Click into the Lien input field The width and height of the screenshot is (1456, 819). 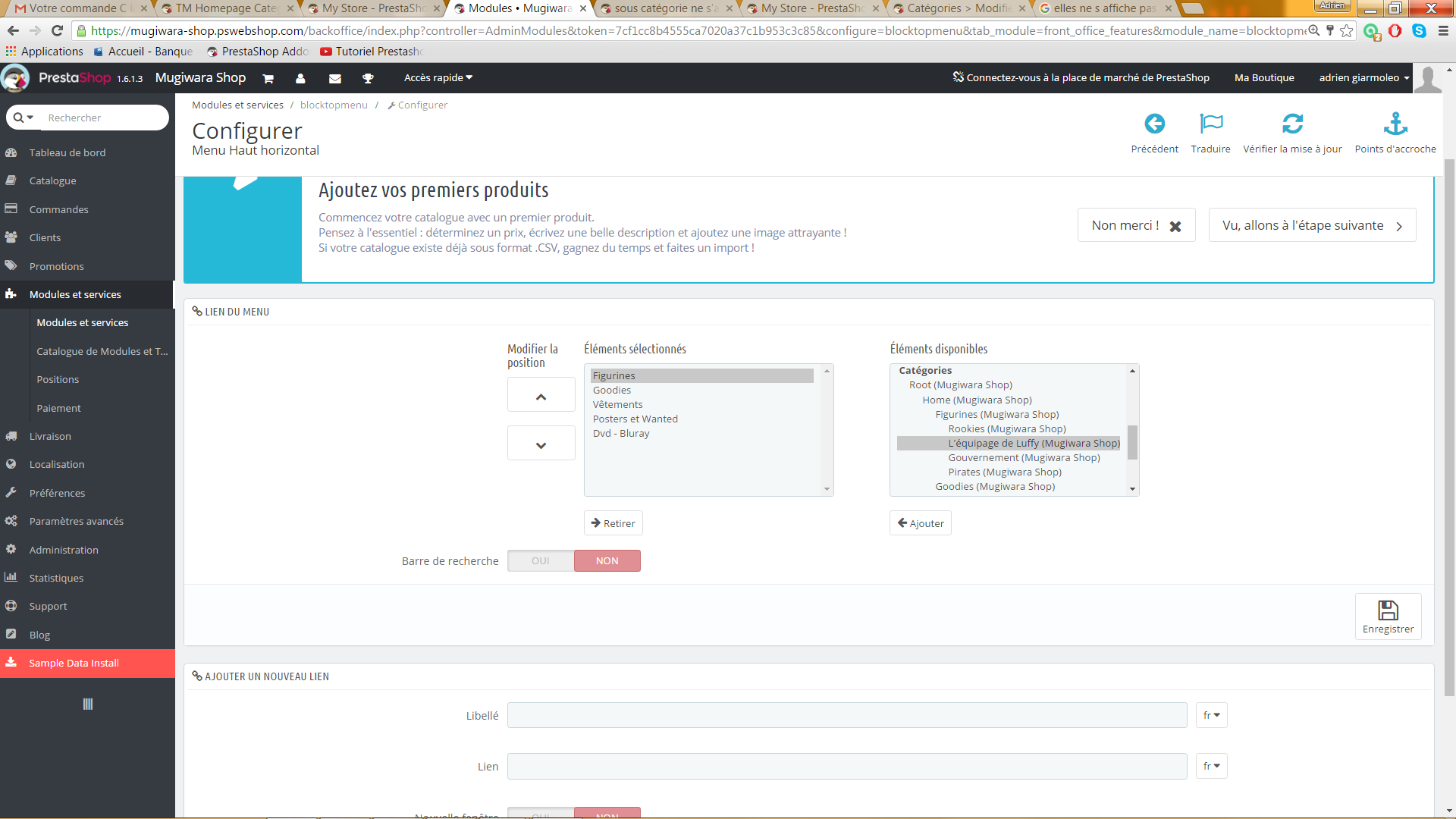point(847,766)
